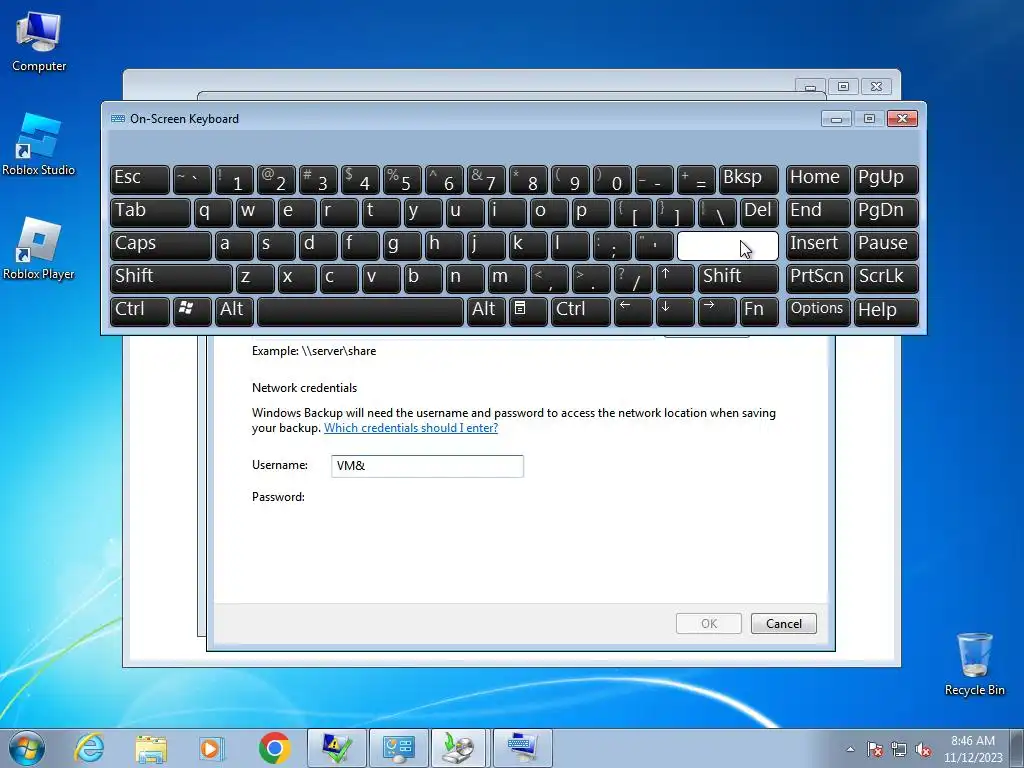Select the Recycle Bin icon

point(974,664)
